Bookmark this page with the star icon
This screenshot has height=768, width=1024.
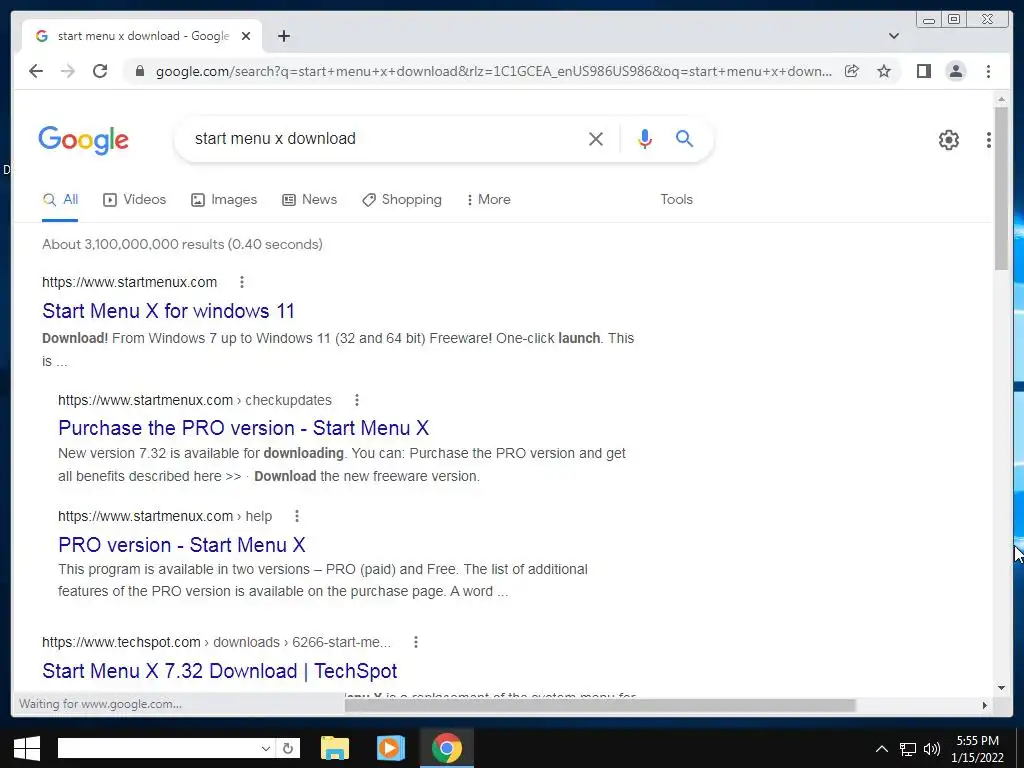[884, 71]
